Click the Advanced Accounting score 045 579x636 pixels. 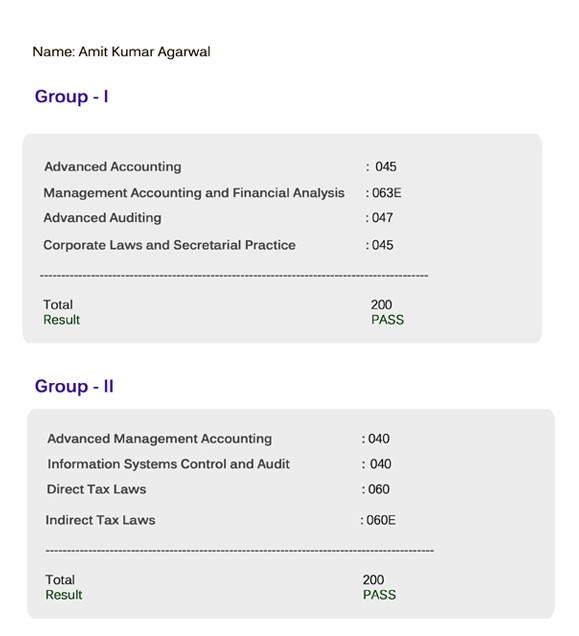click(385, 167)
